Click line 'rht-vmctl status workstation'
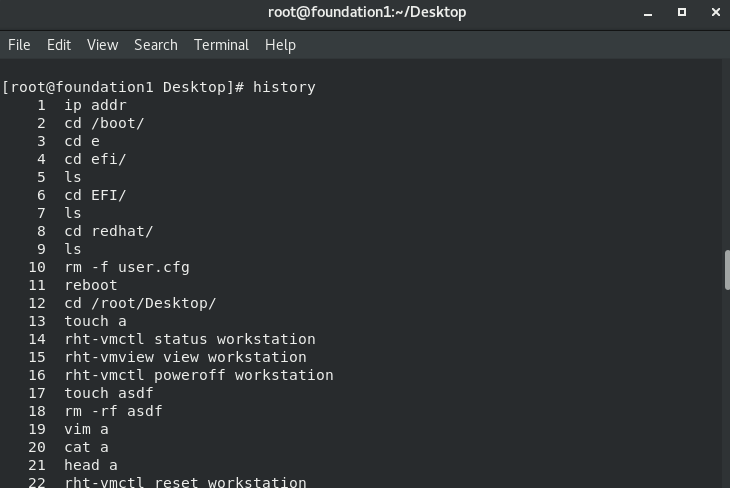Viewport: 730px width, 488px height. click(x=190, y=339)
